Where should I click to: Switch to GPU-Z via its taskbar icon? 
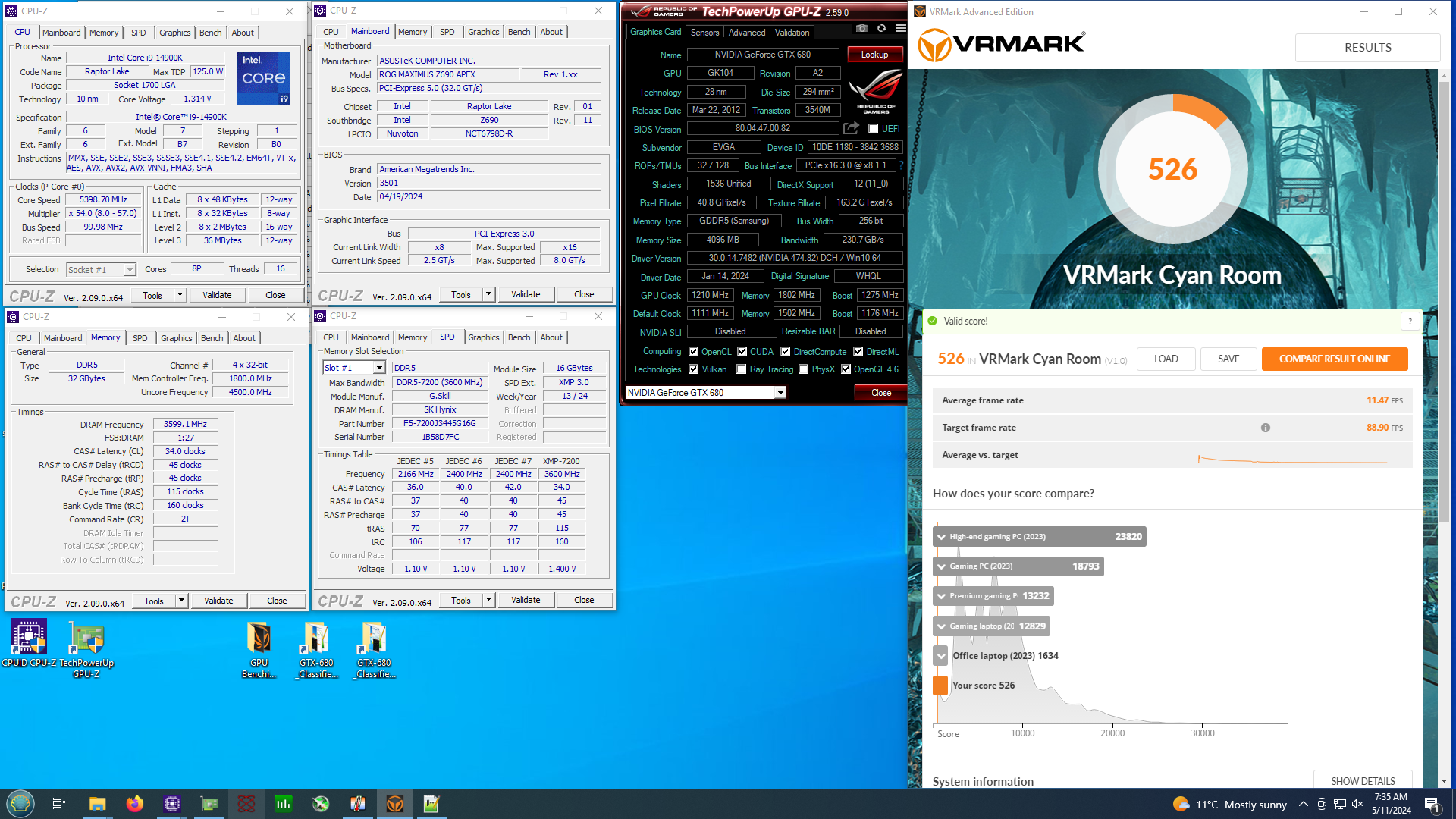pyautogui.click(x=209, y=804)
